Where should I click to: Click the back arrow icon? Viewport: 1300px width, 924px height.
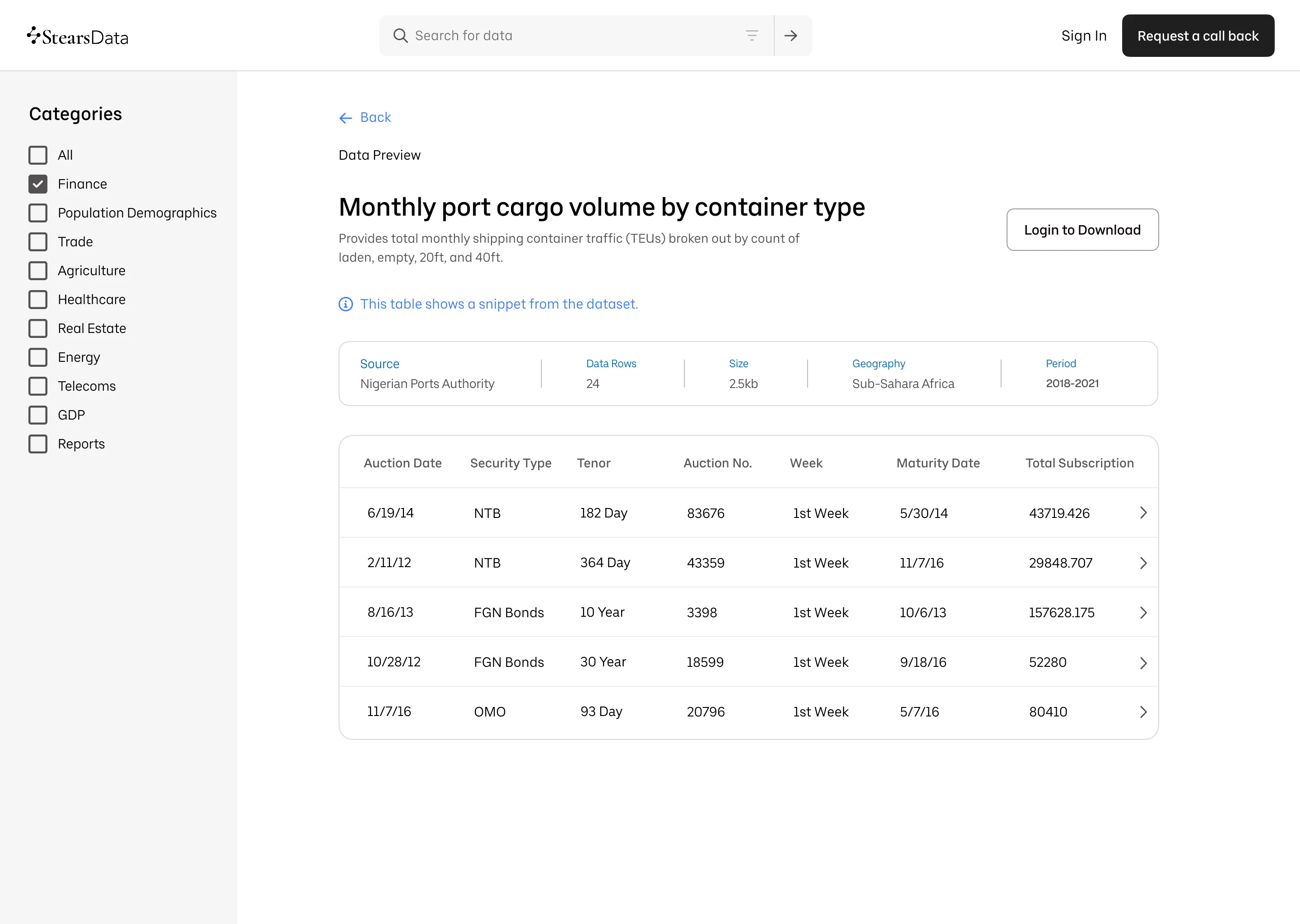coord(345,118)
